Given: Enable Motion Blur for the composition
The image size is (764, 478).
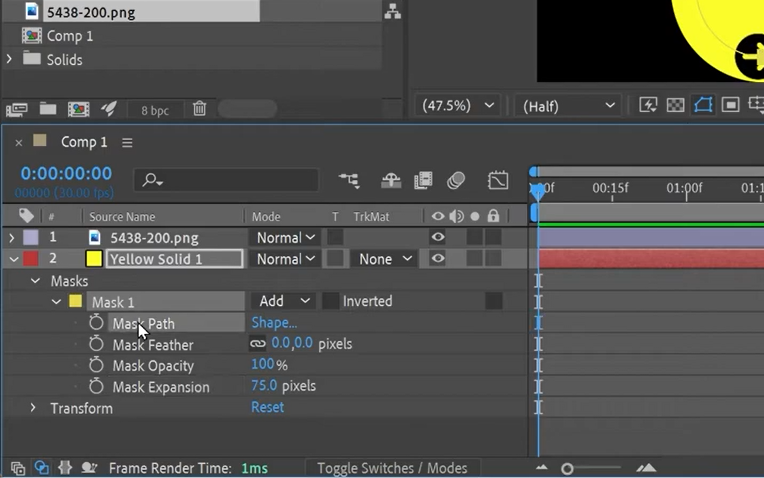Looking at the screenshot, I should point(456,180).
